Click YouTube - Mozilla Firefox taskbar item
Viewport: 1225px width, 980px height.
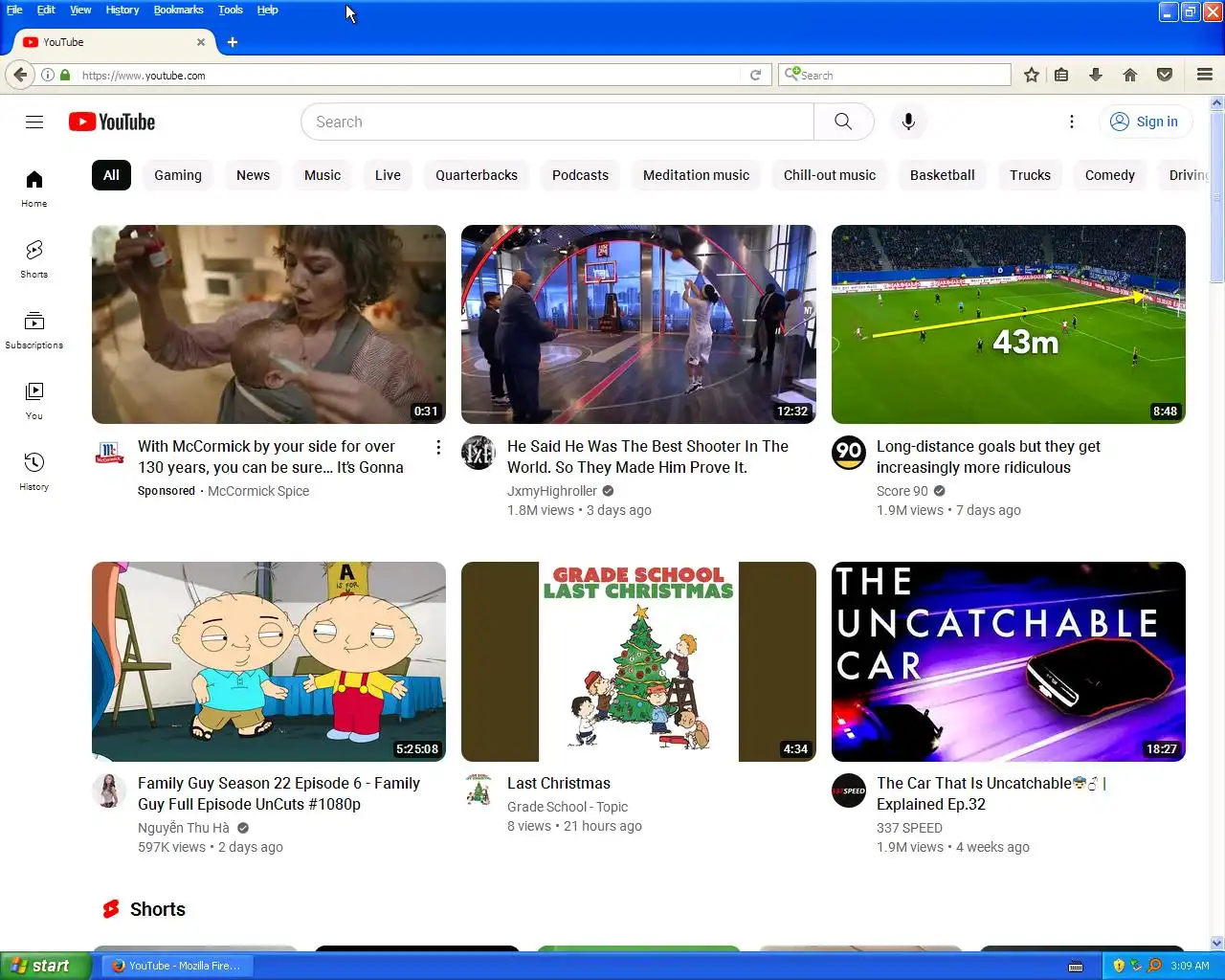pos(176,966)
